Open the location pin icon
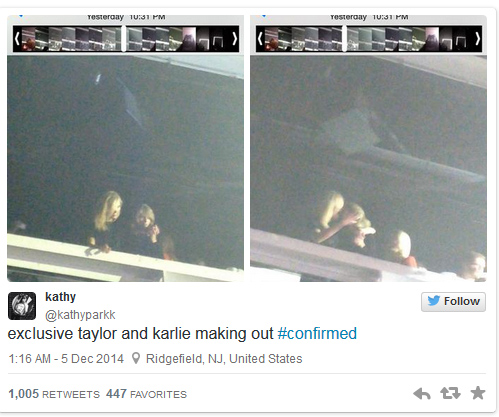 click(136, 358)
